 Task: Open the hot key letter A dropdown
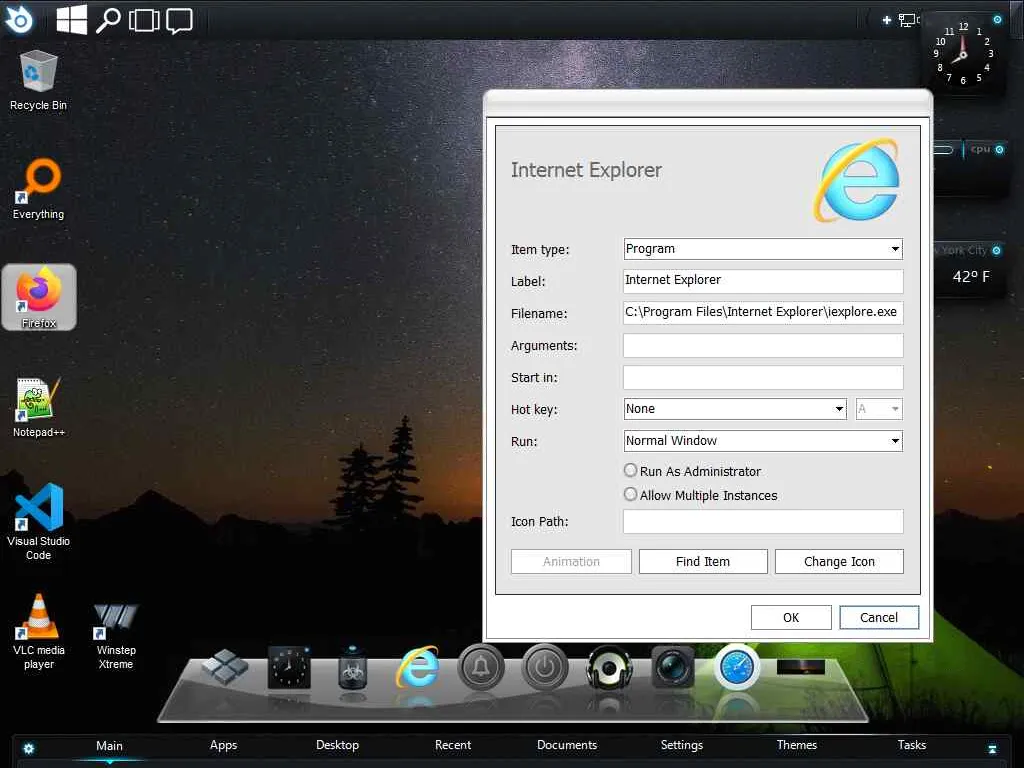pos(879,409)
